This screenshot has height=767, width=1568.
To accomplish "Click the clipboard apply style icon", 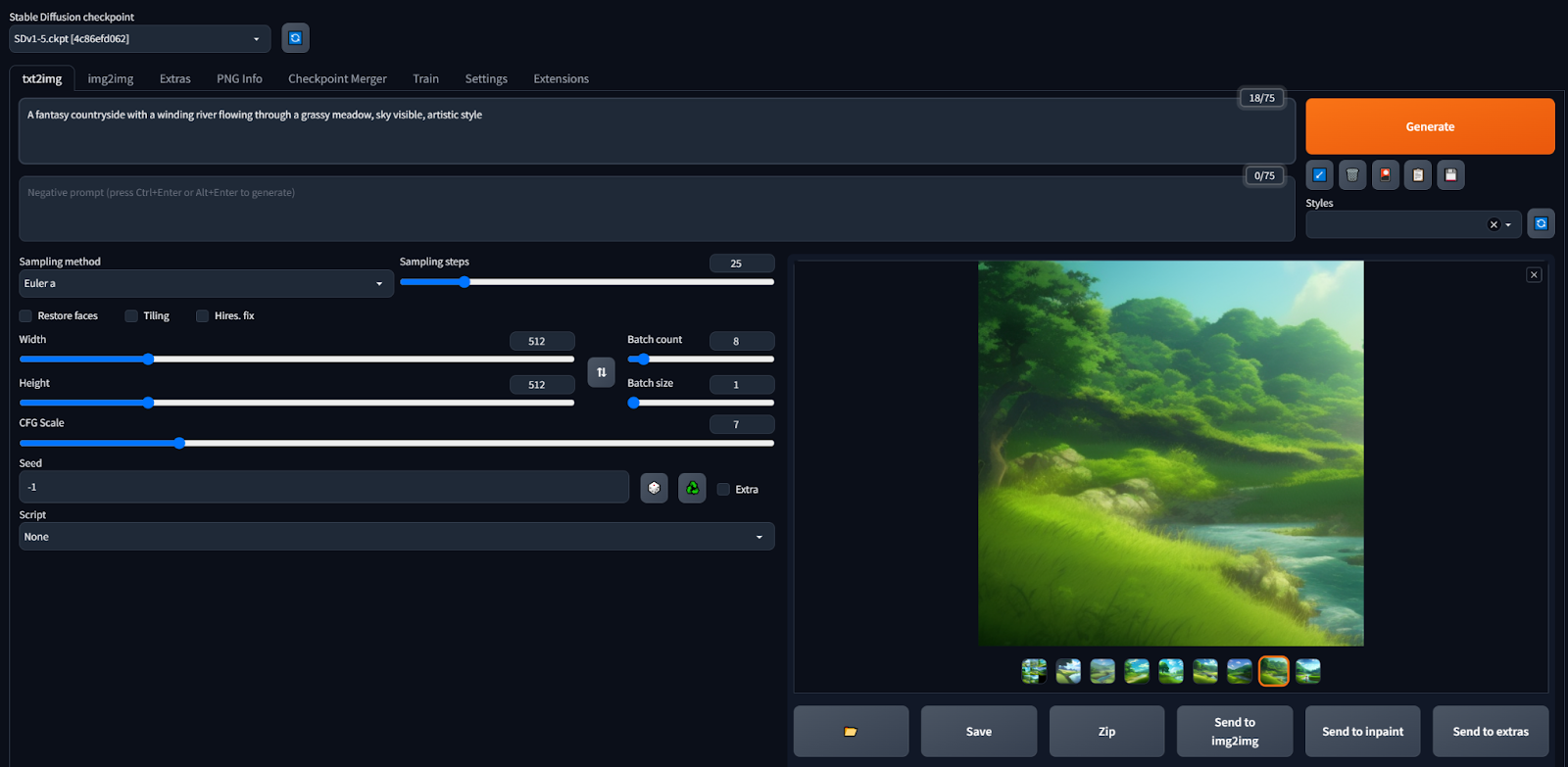I will point(1418,175).
